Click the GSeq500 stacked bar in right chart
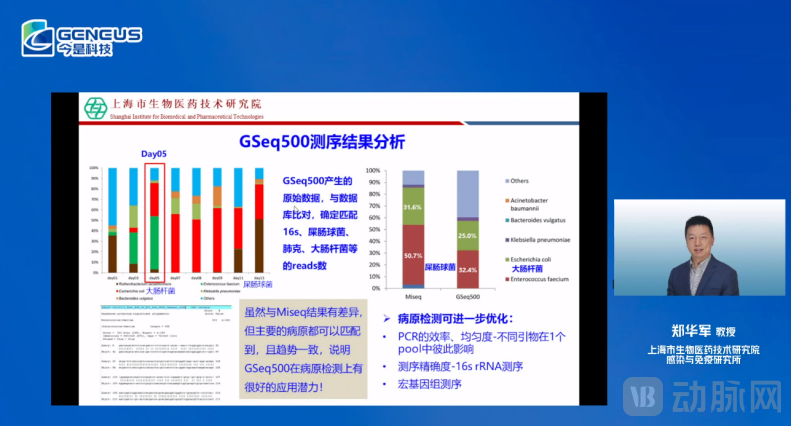This screenshot has height=426, width=791. pos(466,229)
